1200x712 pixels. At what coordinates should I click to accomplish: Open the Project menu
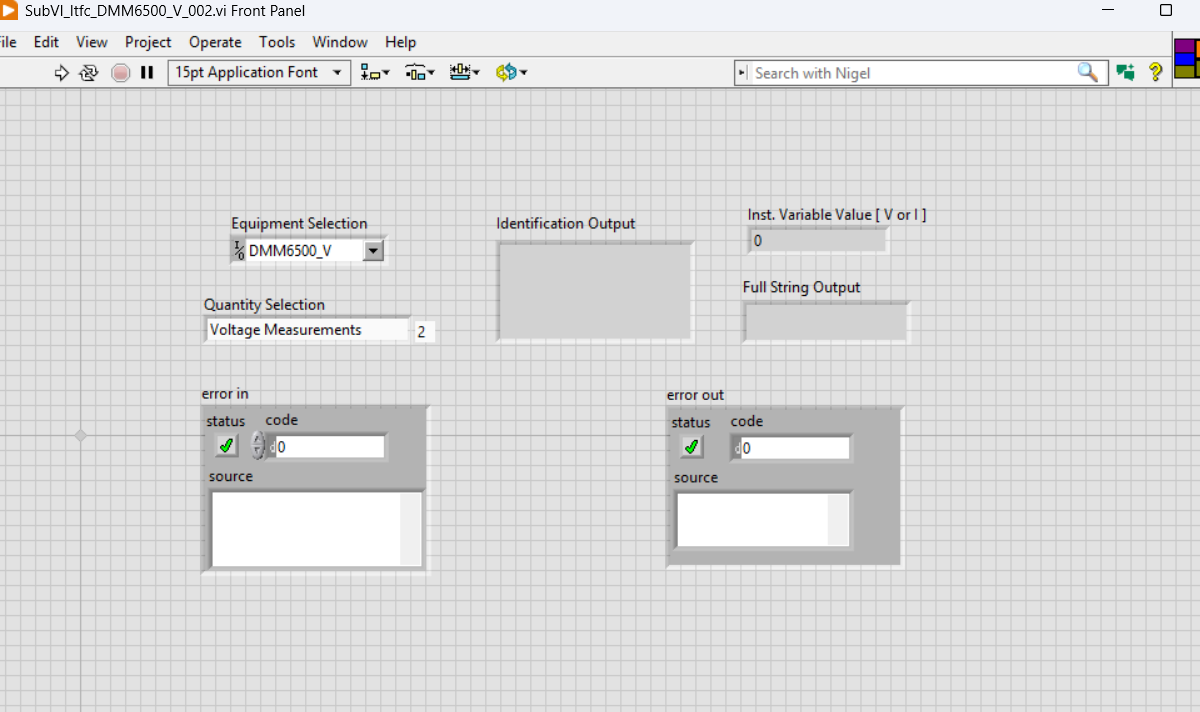pyautogui.click(x=148, y=42)
